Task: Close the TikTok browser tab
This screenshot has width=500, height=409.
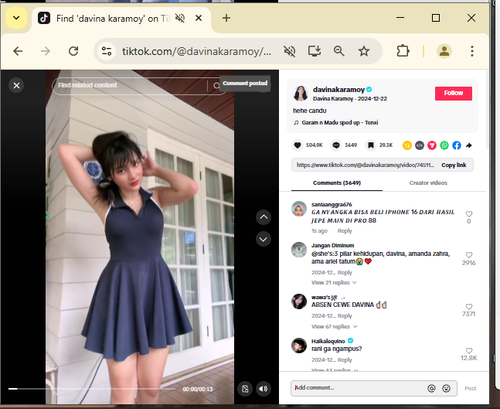Action: (x=198, y=18)
